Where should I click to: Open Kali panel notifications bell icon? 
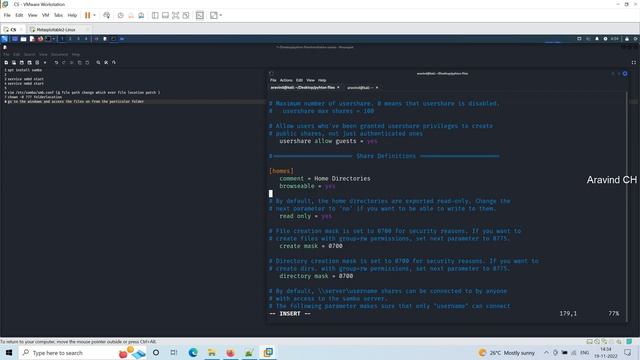597,39
